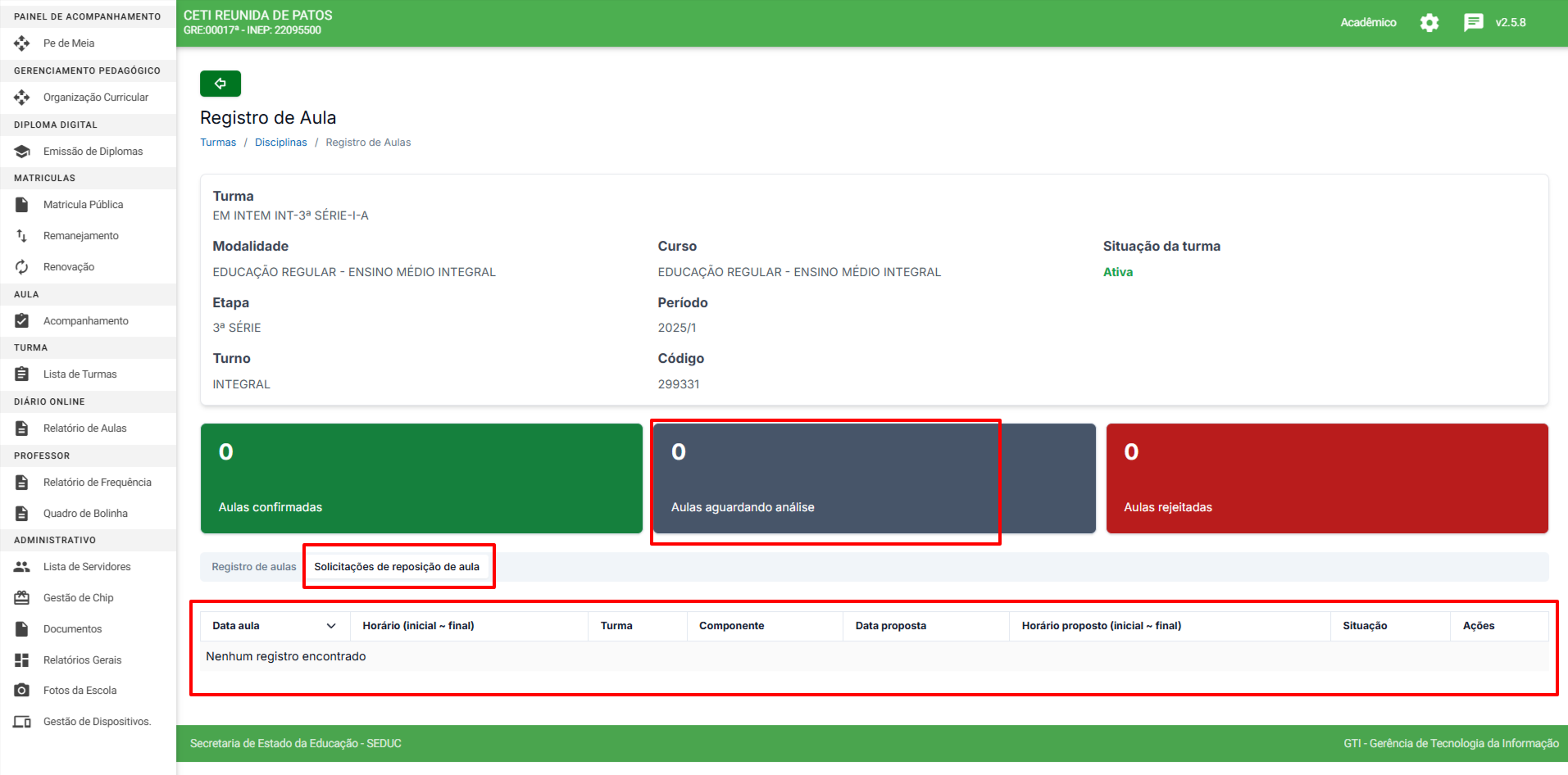Open settings via the gear icon
This screenshot has height=775, width=1568.
[1429, 23]
